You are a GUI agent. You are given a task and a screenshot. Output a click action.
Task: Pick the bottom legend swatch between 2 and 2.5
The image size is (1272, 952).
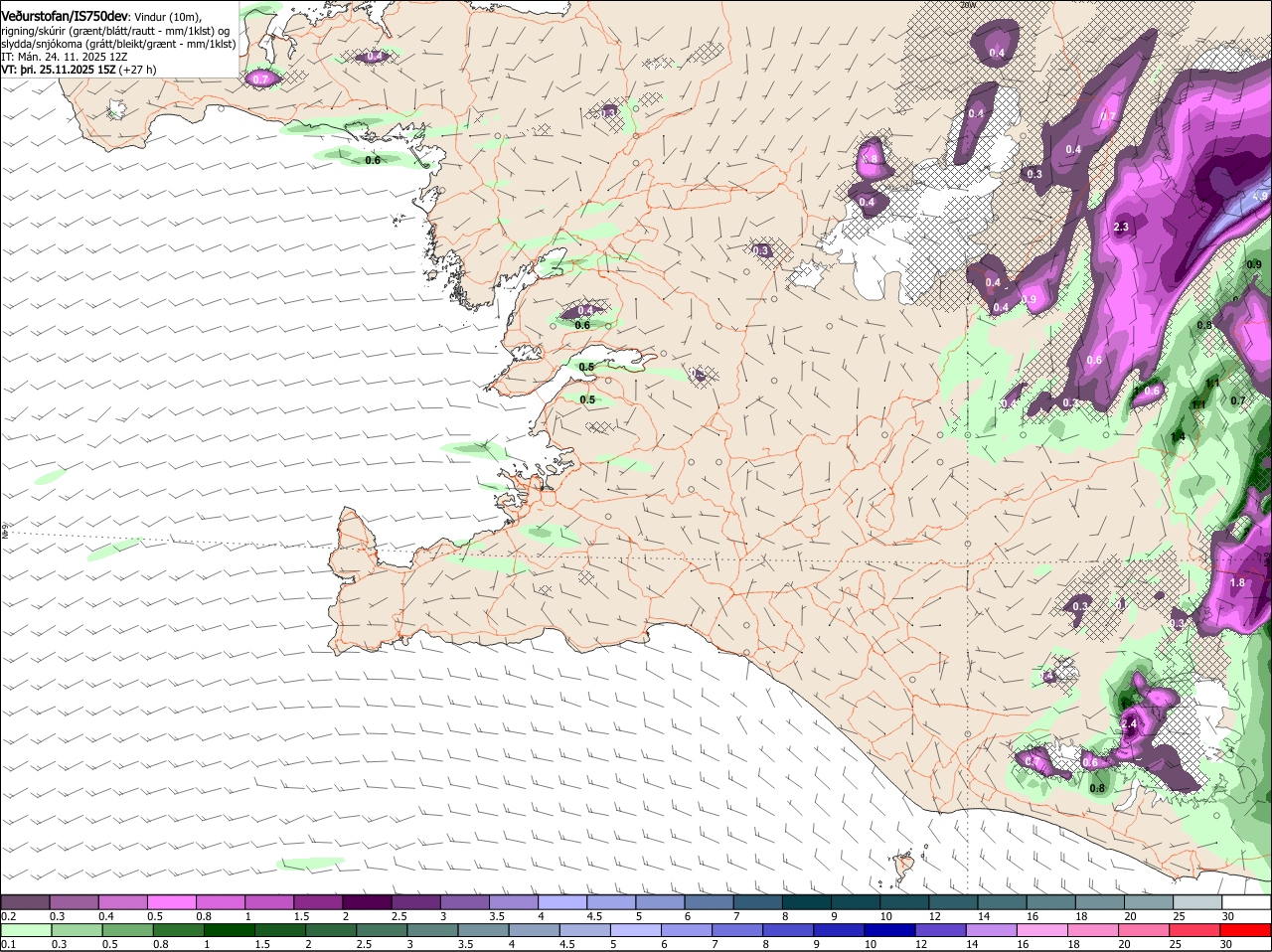pos(330,930)
